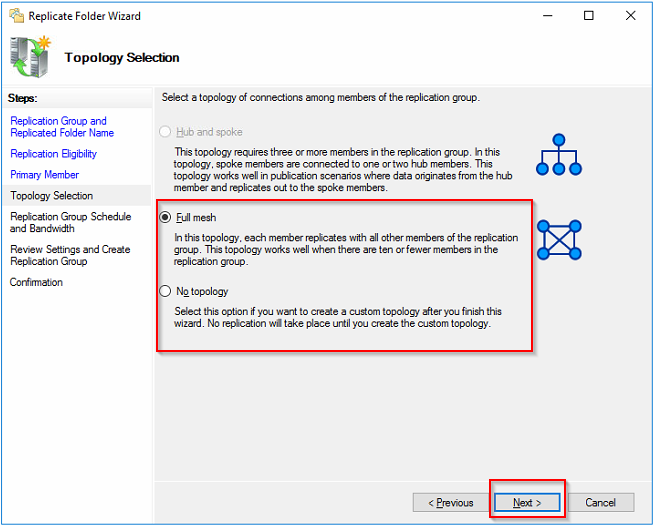Click Review Settings and Create Replication Group
Viewport: 654px width, 526px height.
[x=70, y=255]
